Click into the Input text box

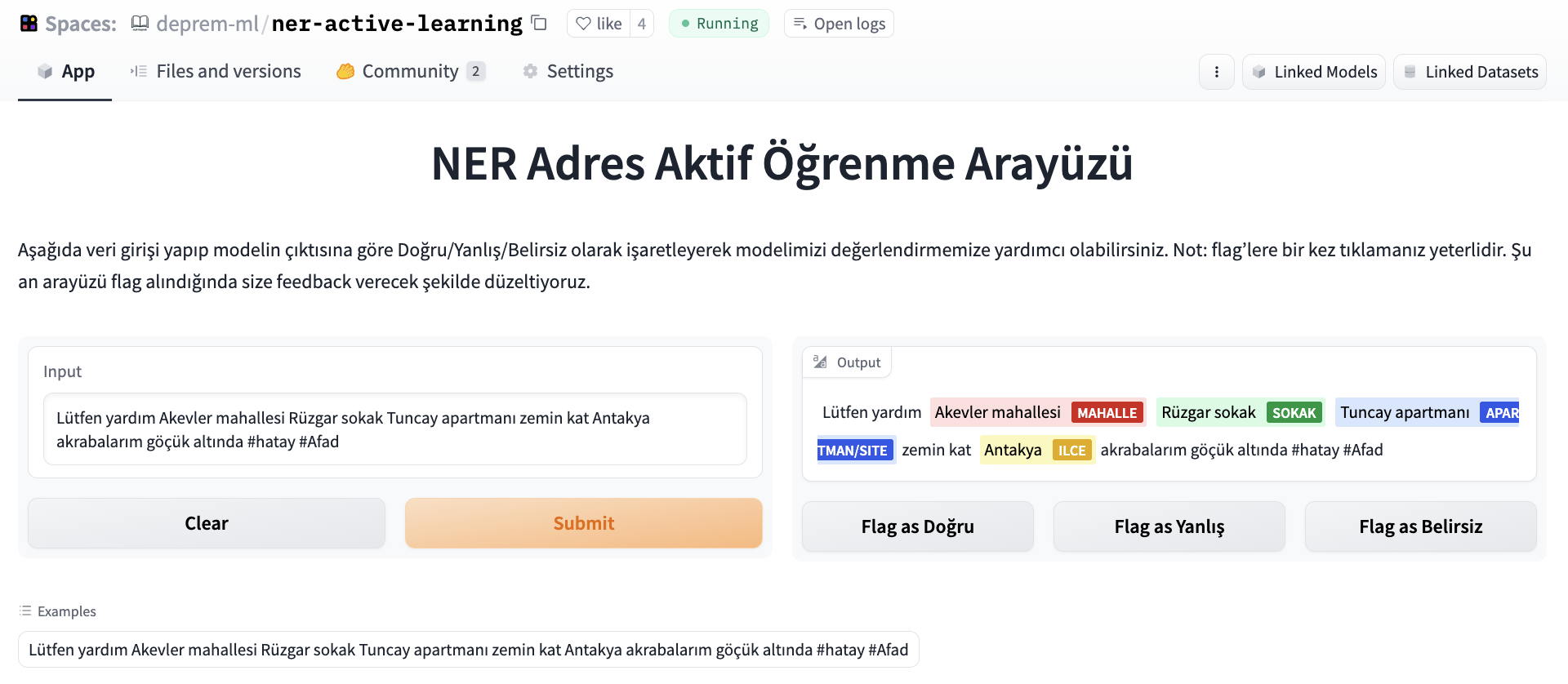coord(394,429)
